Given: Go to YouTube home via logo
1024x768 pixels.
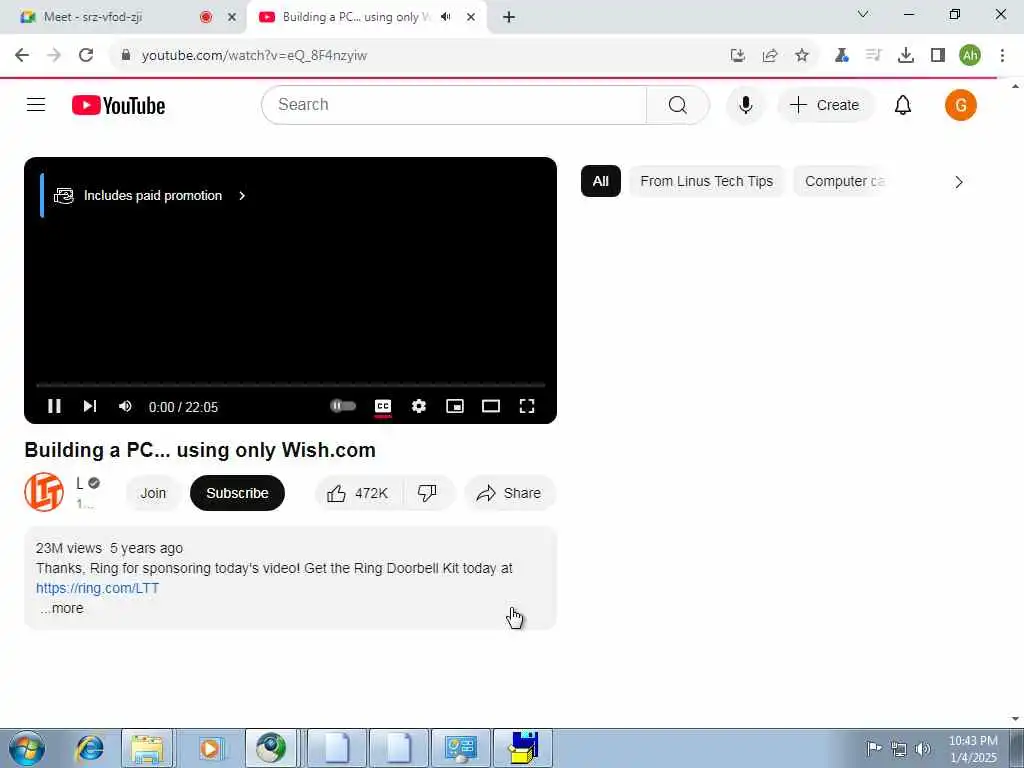Looking at the screenshot, I should [x=119, y=105].
